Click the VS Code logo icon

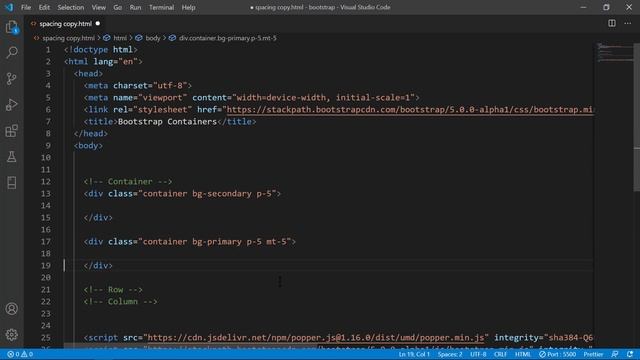[9, 7]
